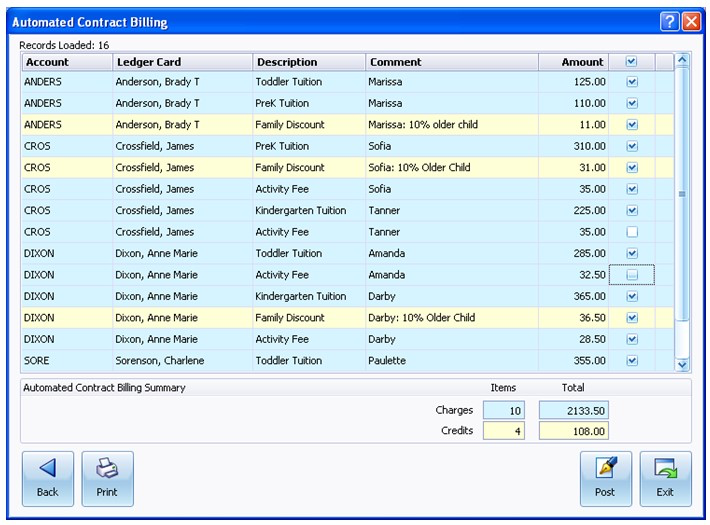Uncheck Sorenson Toddler Tuition 355.00 checkbox

point(632,361)
